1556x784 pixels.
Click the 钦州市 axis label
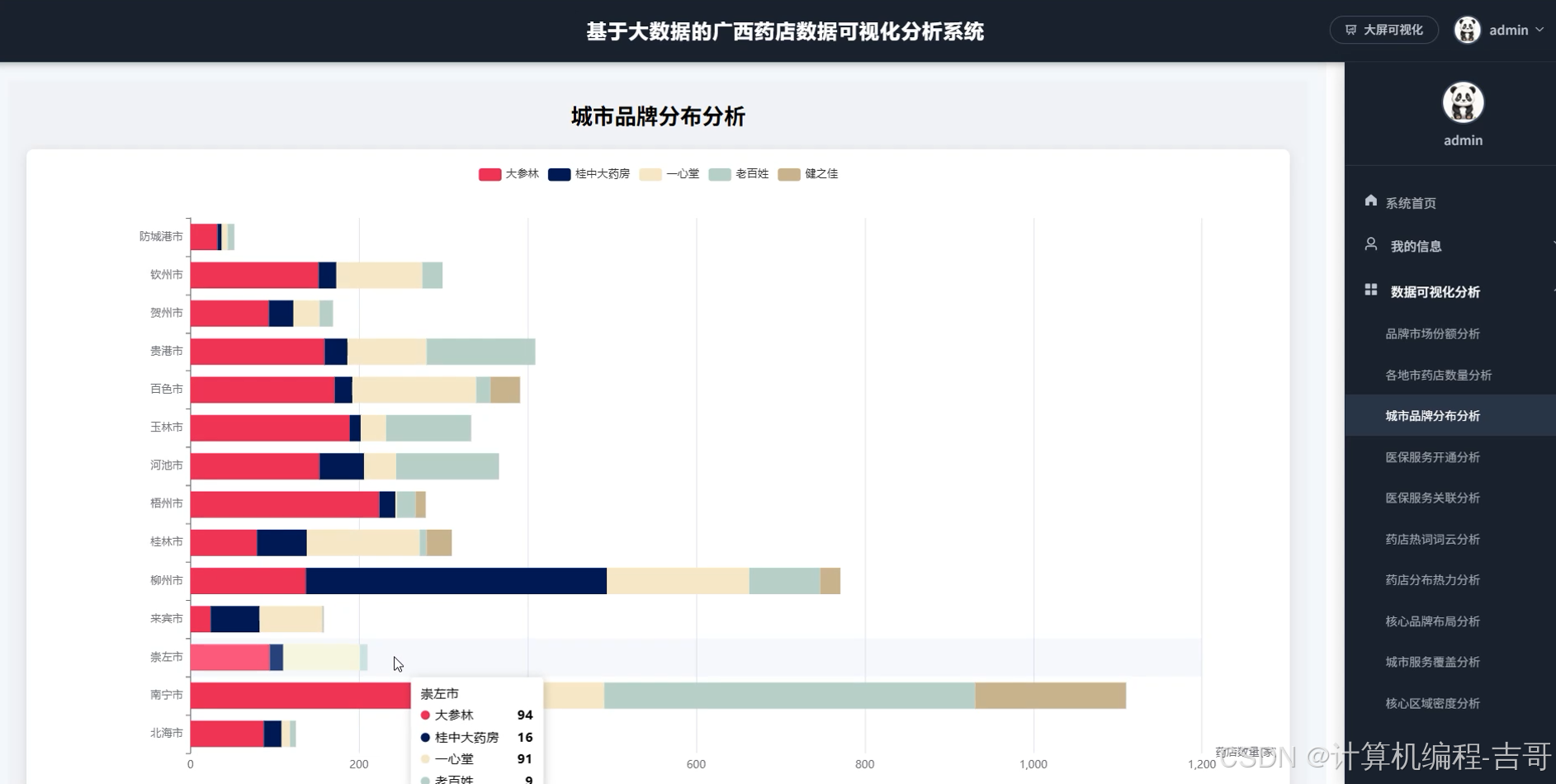tap(166, 274)
